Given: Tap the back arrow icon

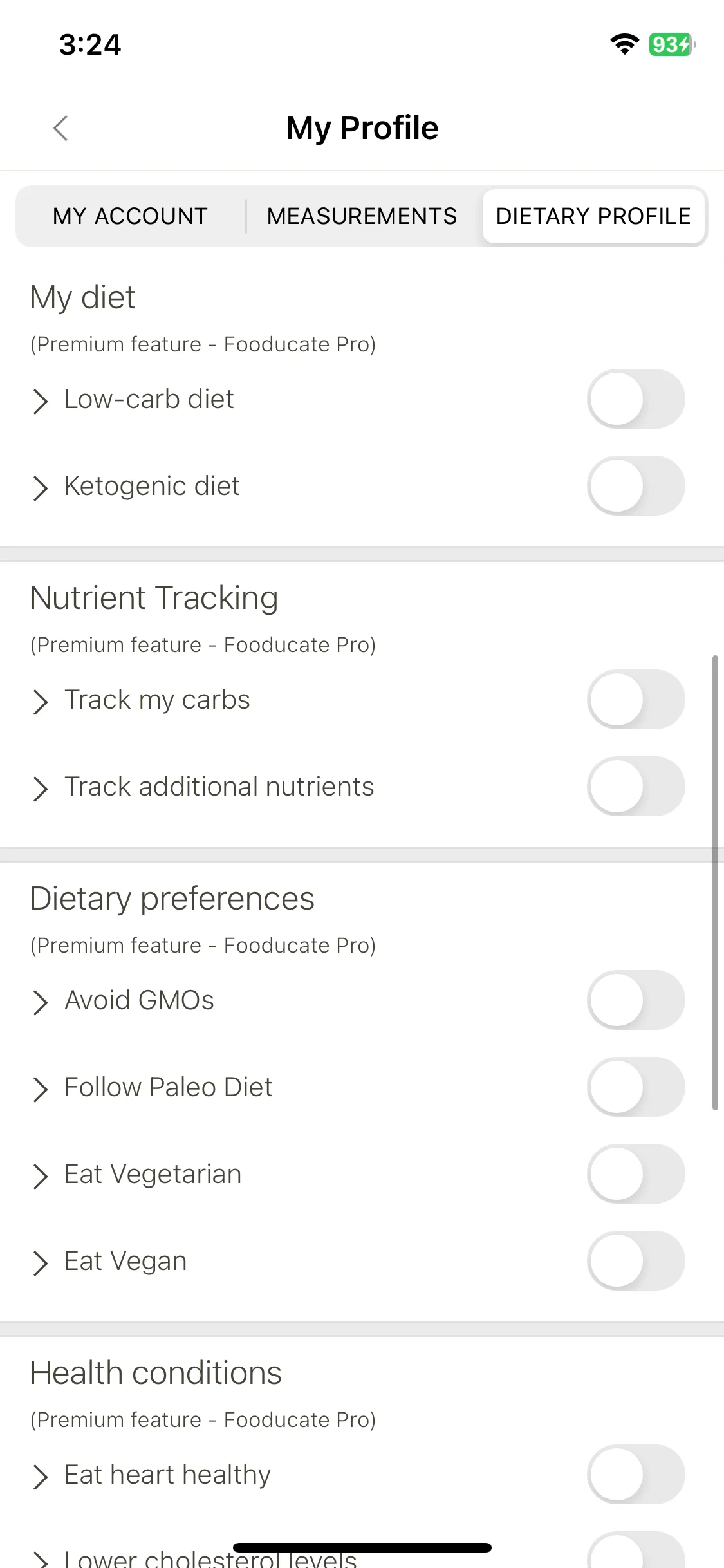Looking at the screenshot, I should (60, 128).
